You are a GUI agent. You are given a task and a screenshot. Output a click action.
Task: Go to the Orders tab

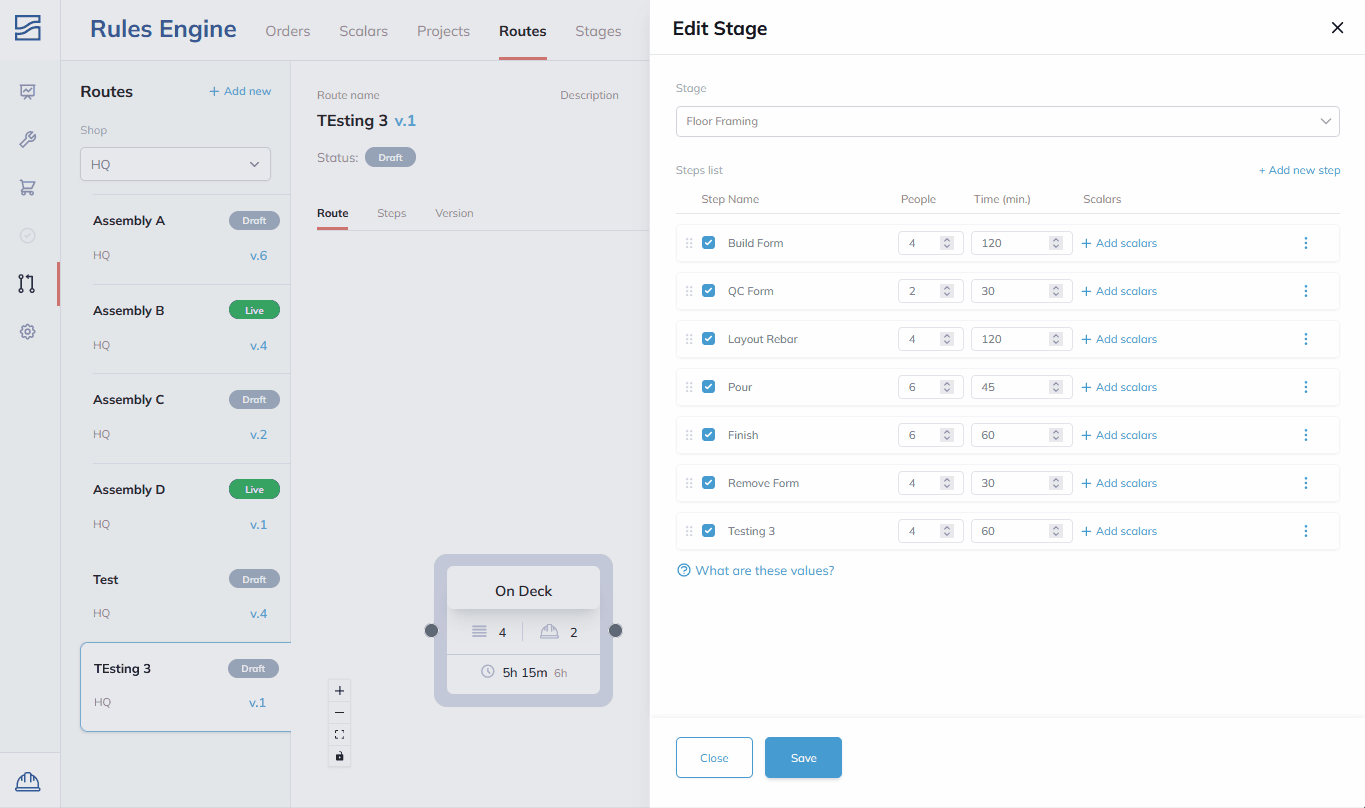[288, 31]
